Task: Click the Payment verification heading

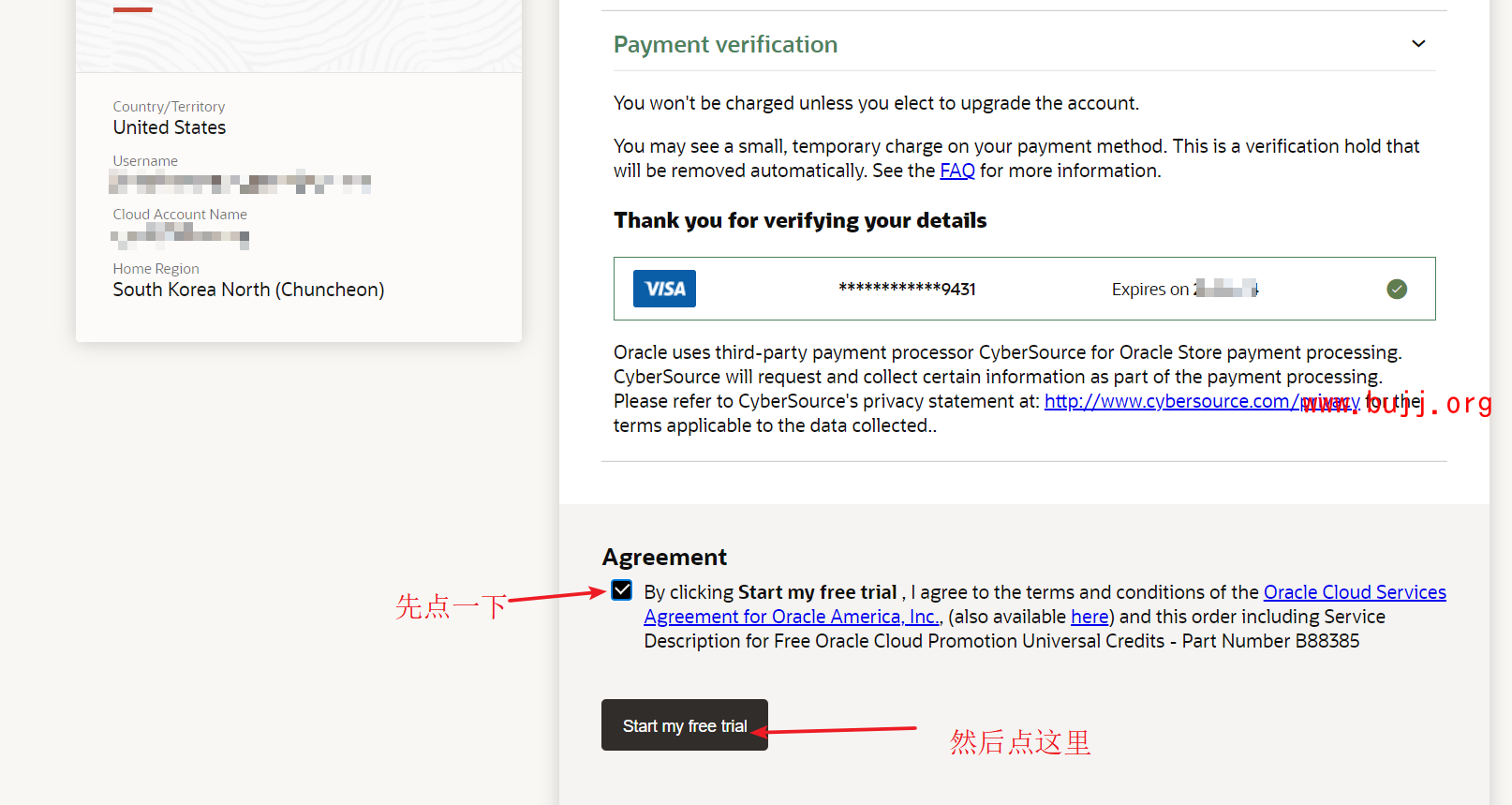Action: (x=725, y=44)
